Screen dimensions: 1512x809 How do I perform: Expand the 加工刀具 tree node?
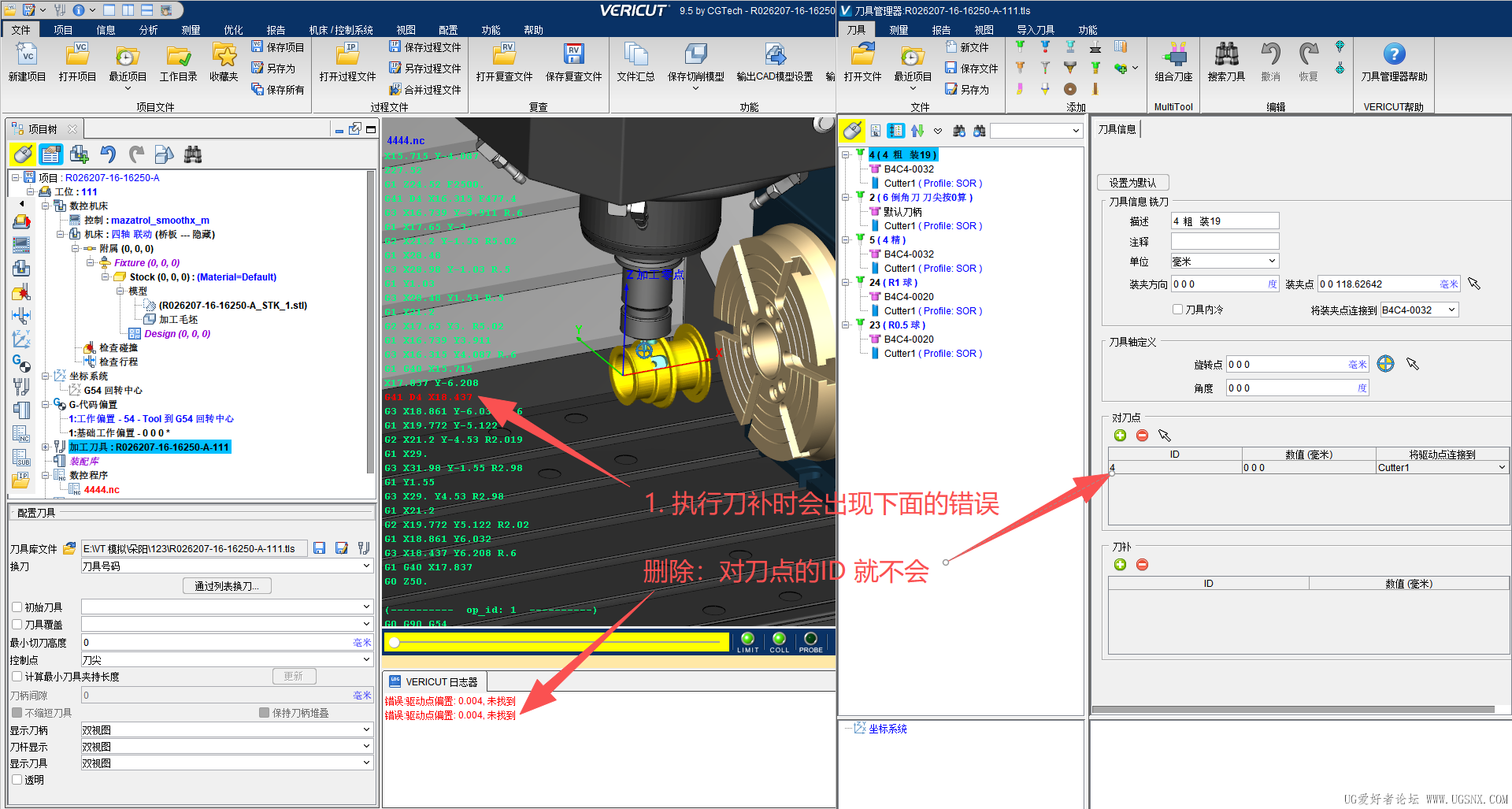[x=46, y=447]
